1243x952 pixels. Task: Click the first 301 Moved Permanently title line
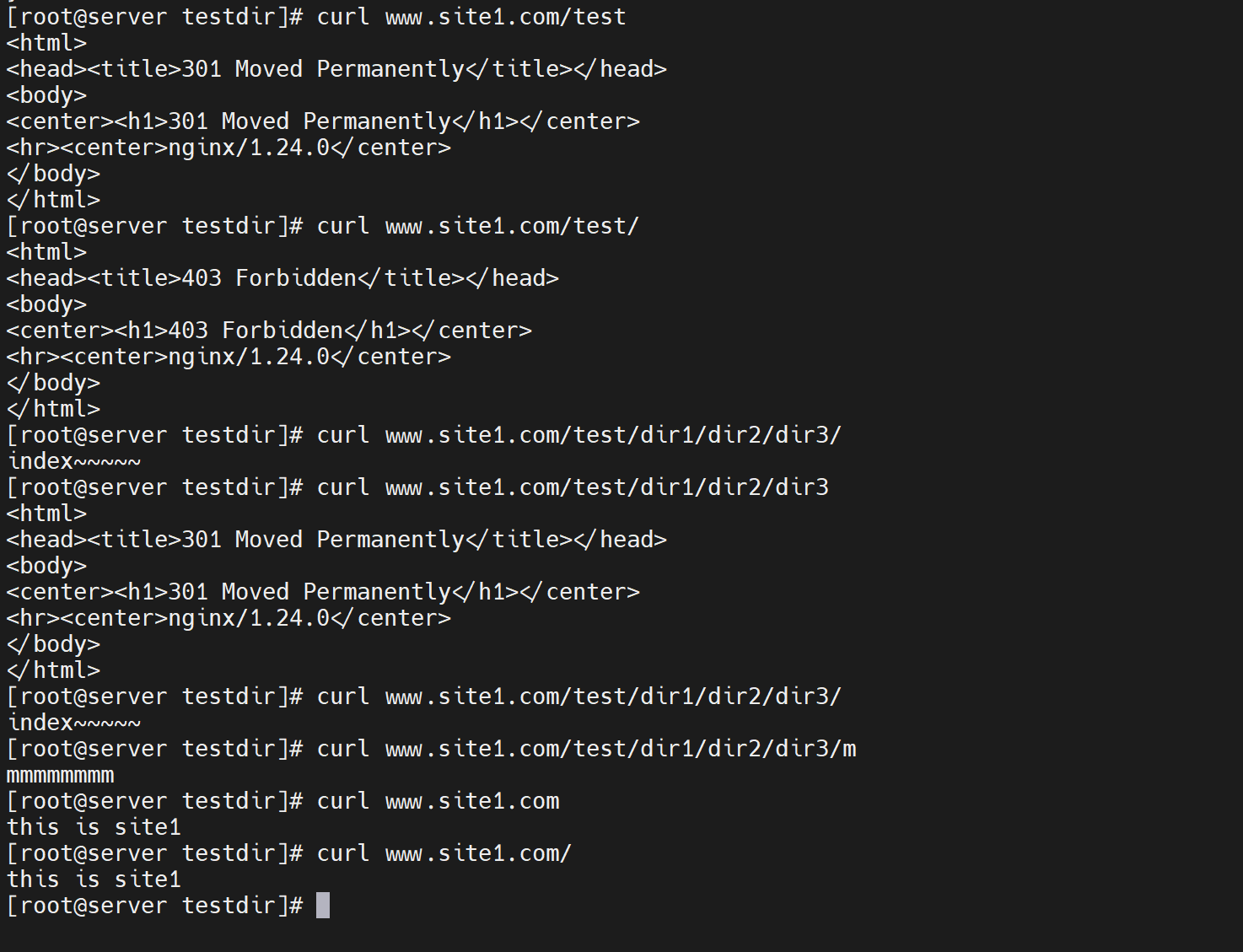pyautogui.click(x=336, y=69)
